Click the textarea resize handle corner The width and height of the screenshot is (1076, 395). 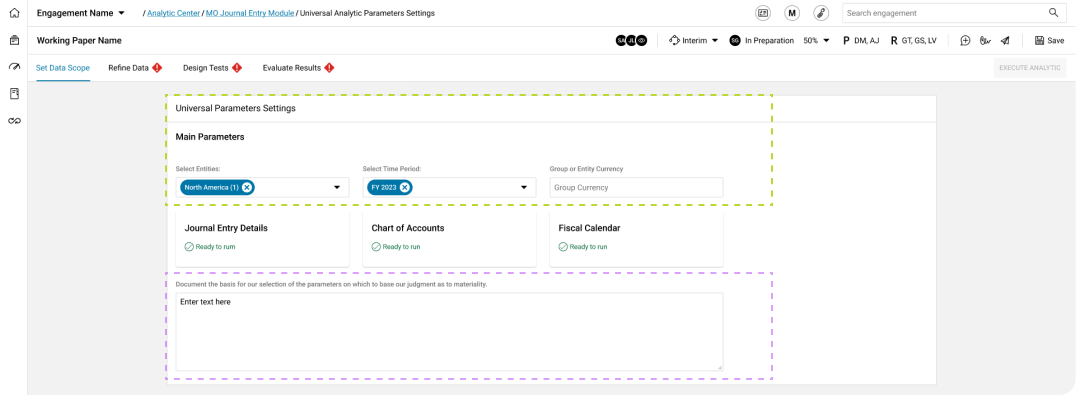pyautogui.click(x=719, y=367)
